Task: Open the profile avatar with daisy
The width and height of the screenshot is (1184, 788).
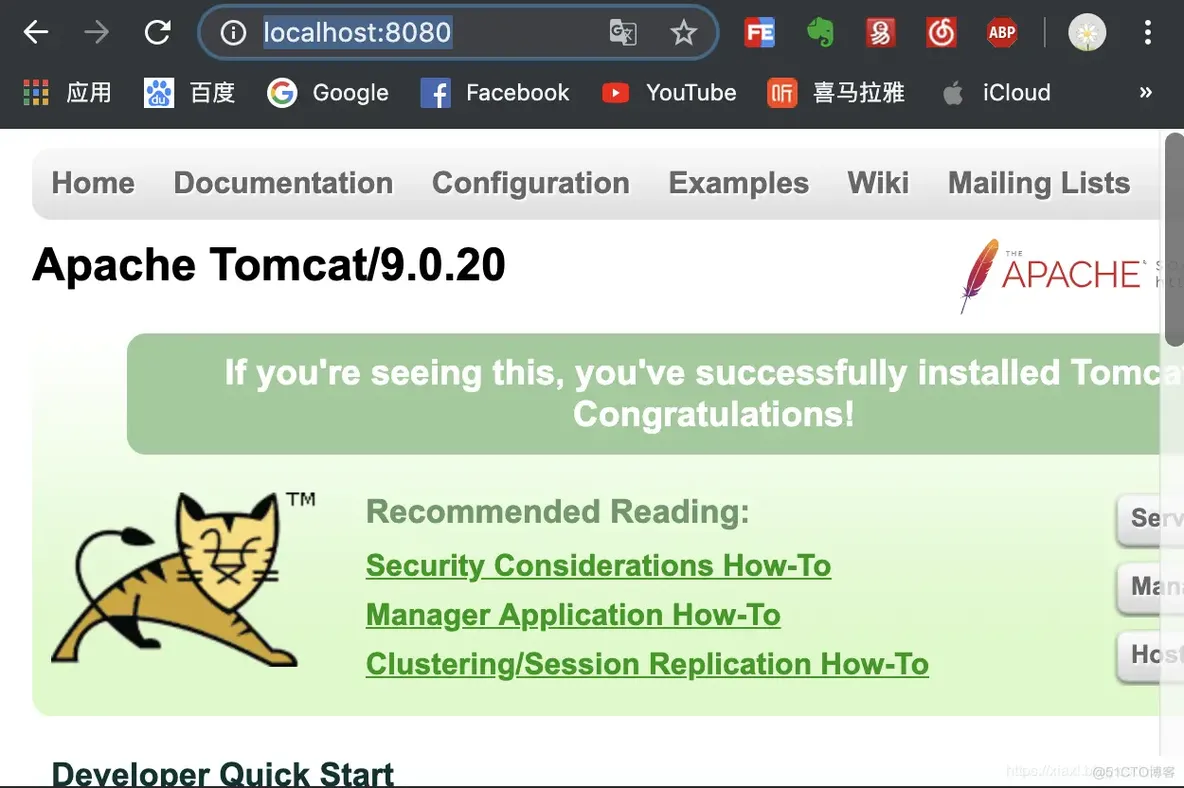Action: pyautogui.click(x=1087, y=32)
